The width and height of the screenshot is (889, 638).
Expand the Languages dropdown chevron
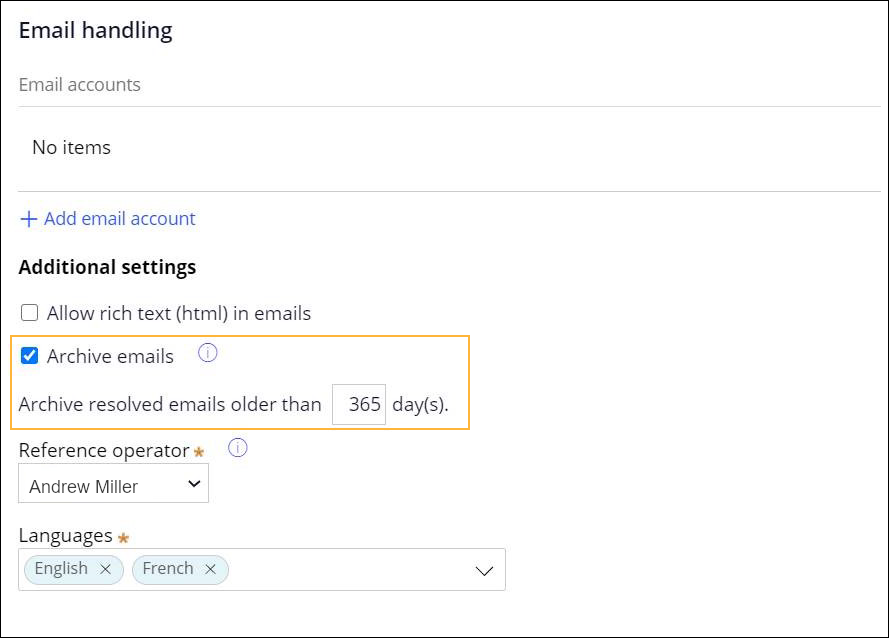484,570
